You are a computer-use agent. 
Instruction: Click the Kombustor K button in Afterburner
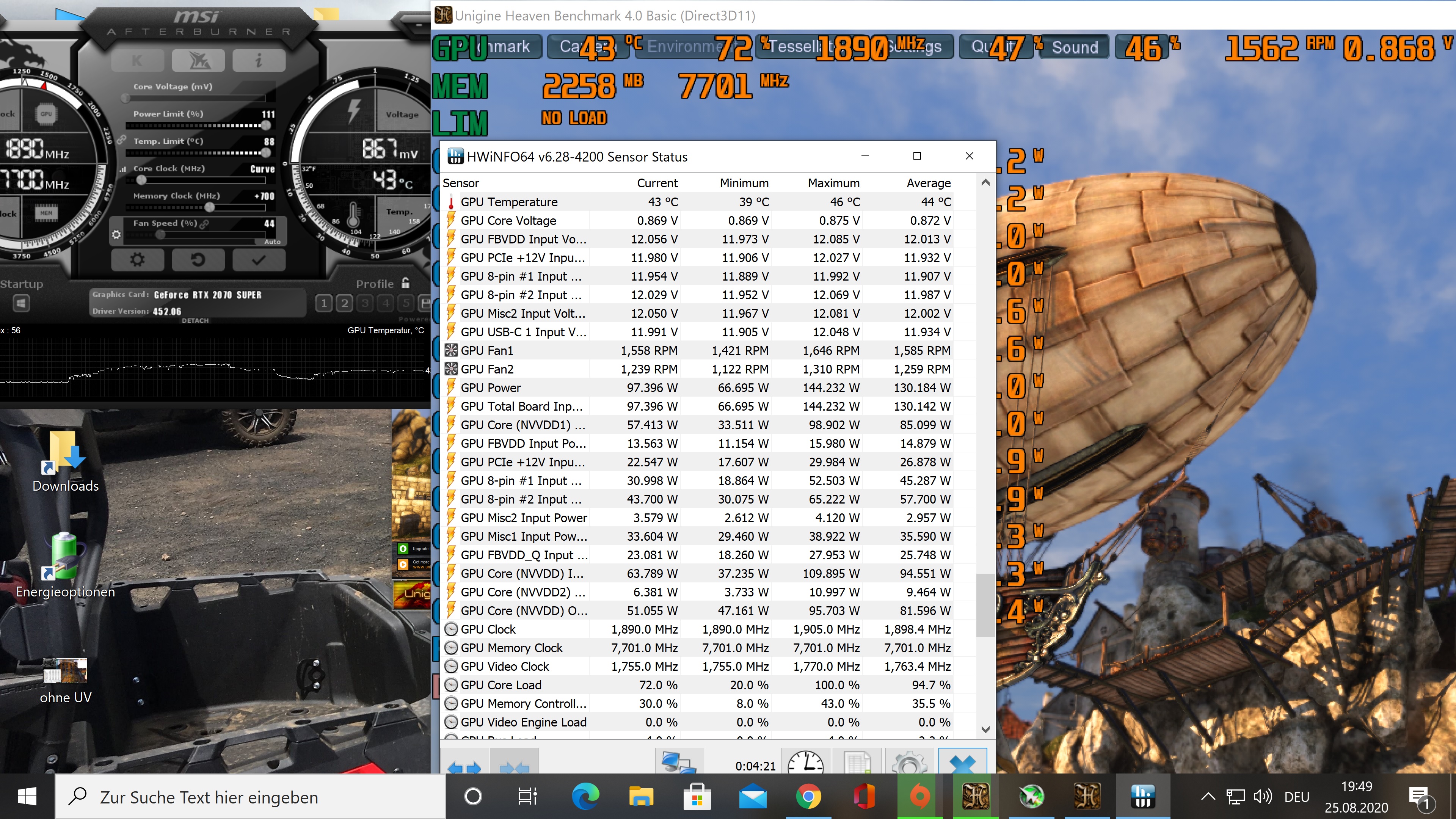(x=137, y=60)
